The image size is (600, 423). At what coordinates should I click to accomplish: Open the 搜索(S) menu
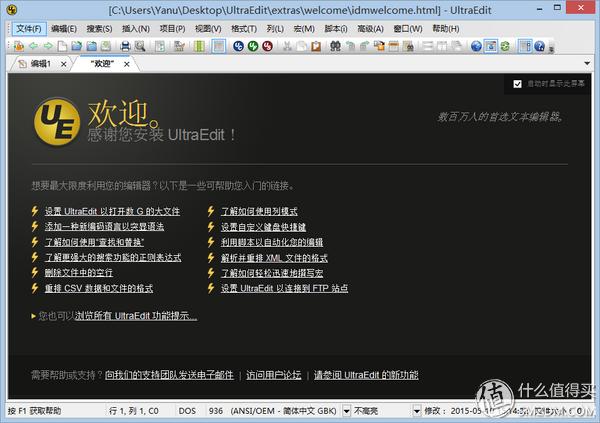99,29
